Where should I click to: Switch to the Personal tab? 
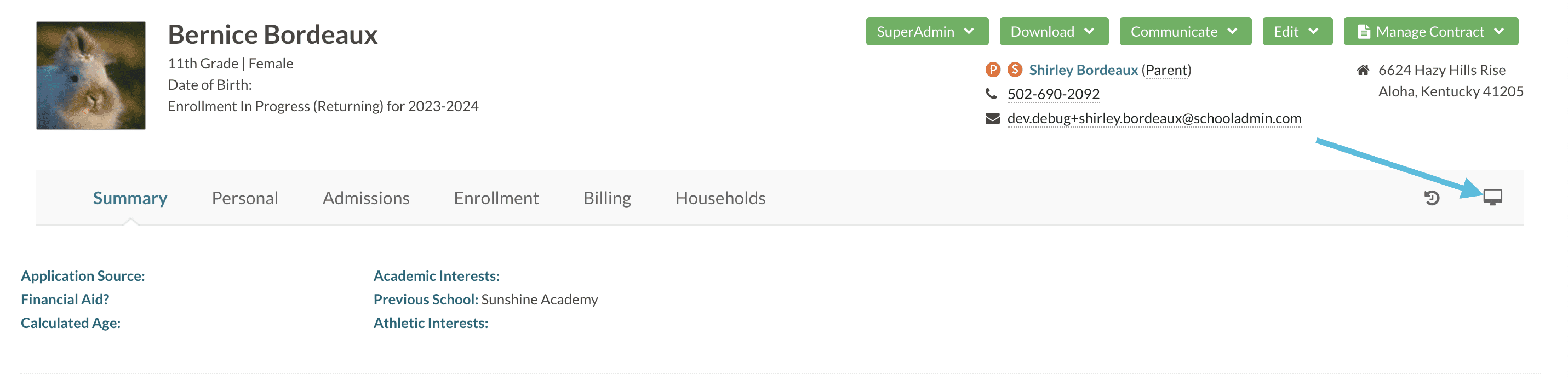pyautogui.click(x=245, y=198)
